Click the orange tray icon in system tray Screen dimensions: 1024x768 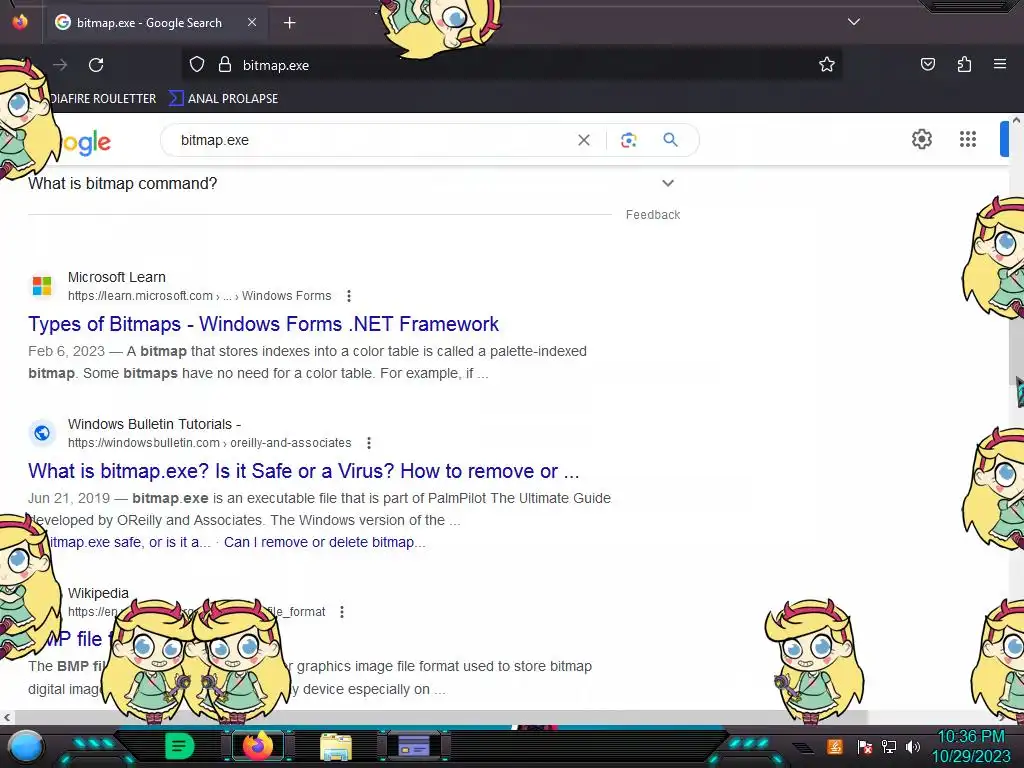[x=835, y=746]
